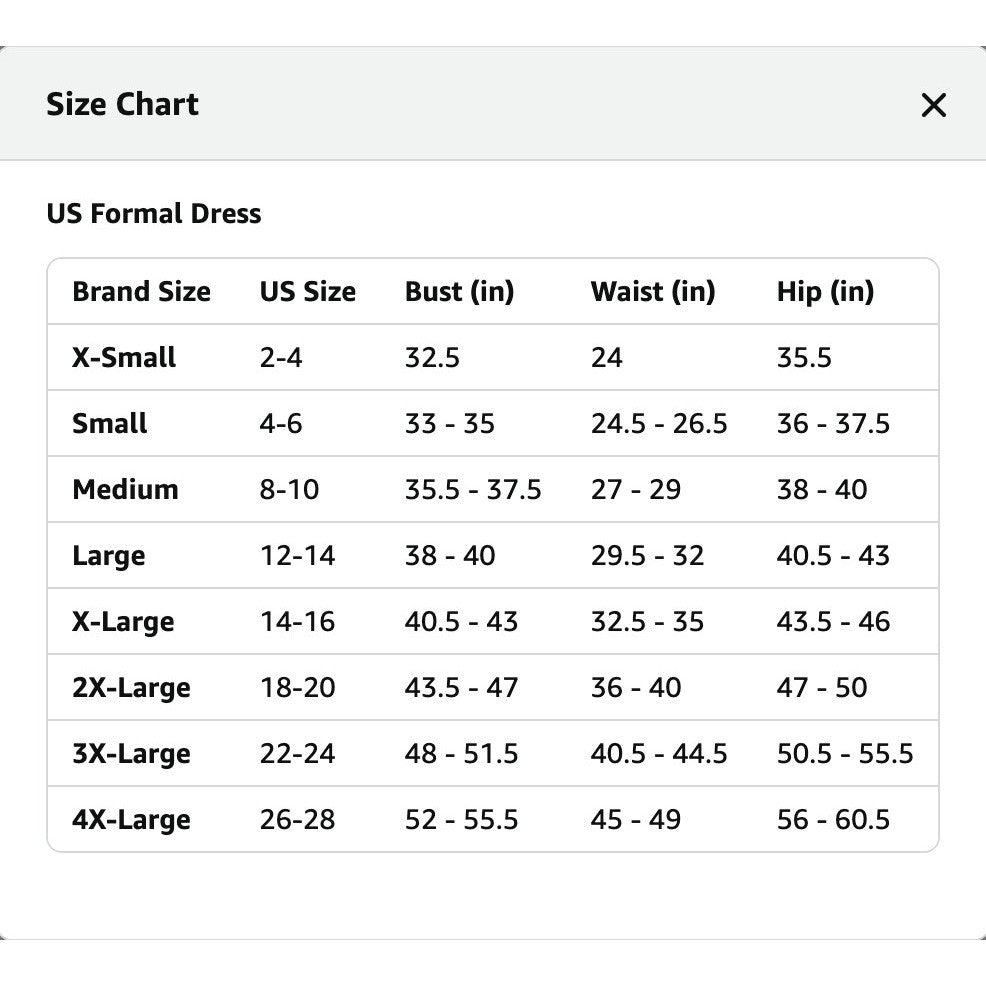The height and width of the screenshot is (986, 986).
Task: Select the 3X-Large bust range '48 - 51.5'
Action: pyautogui.click(x=461, y=754)
